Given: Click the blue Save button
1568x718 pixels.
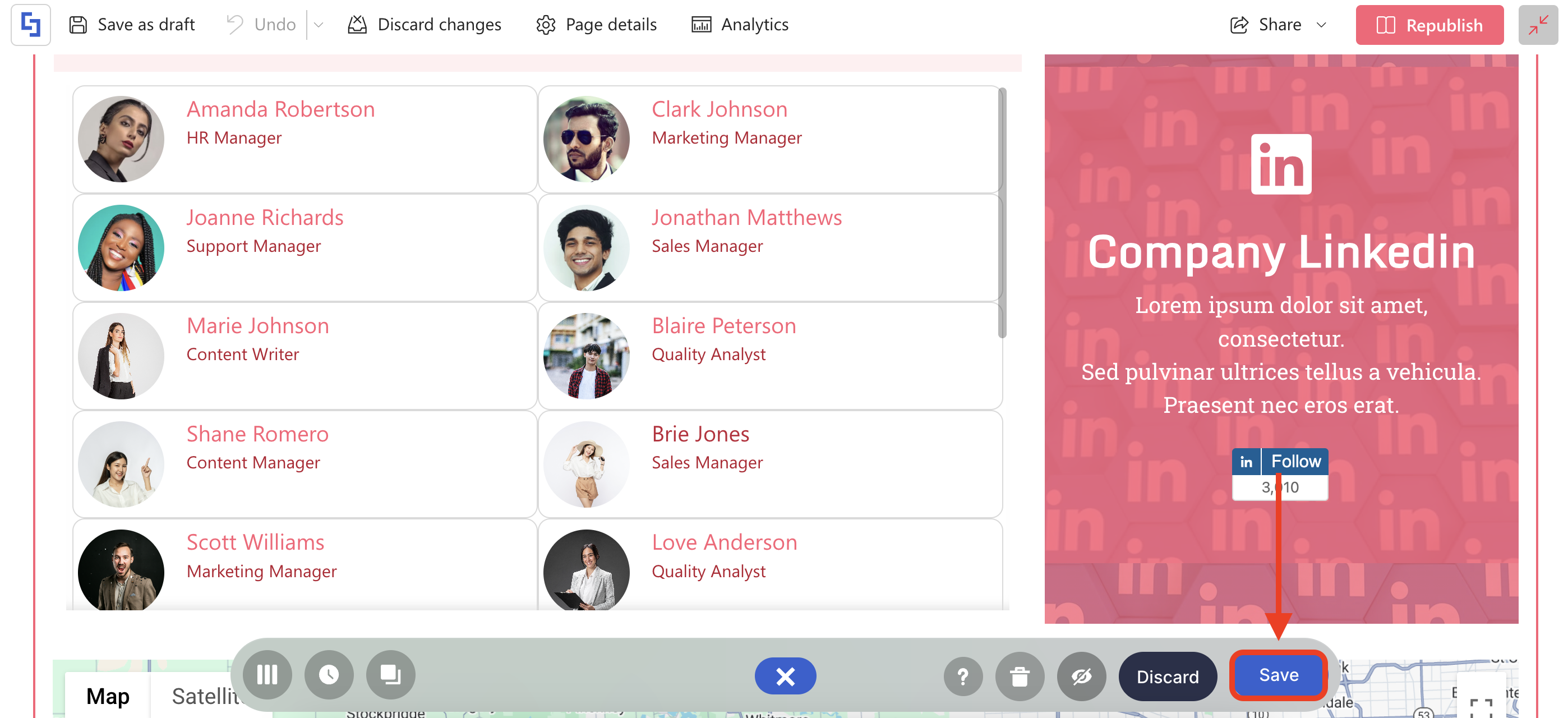Looking at the screenshot, I should tap(1278, 675).
